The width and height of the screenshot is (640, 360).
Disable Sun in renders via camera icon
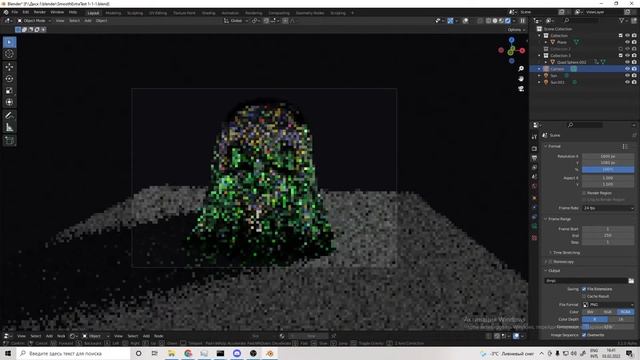point(634,76)
